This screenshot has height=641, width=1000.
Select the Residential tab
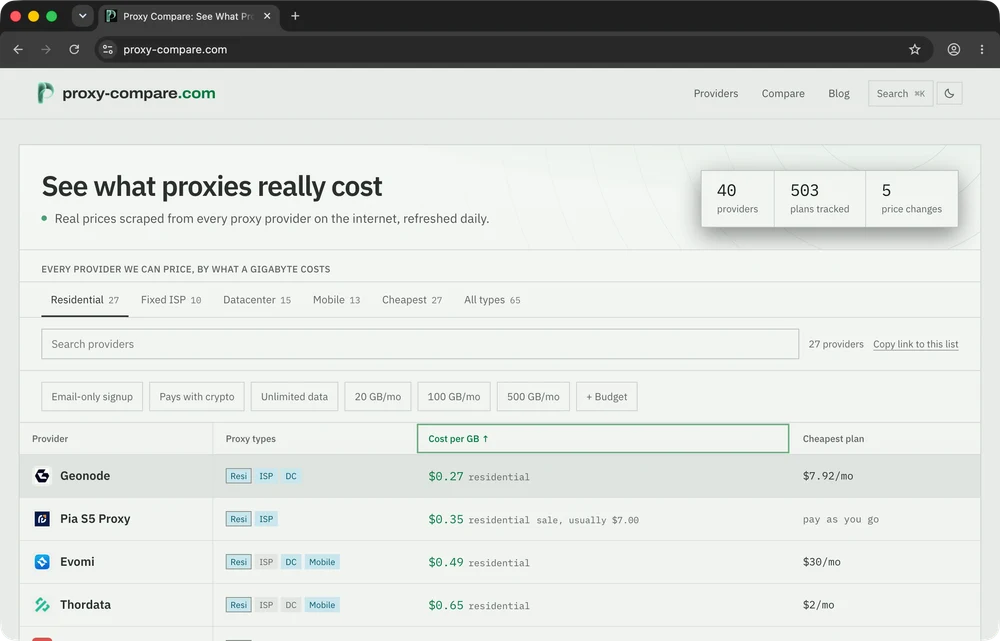click(x=85, y=300)
